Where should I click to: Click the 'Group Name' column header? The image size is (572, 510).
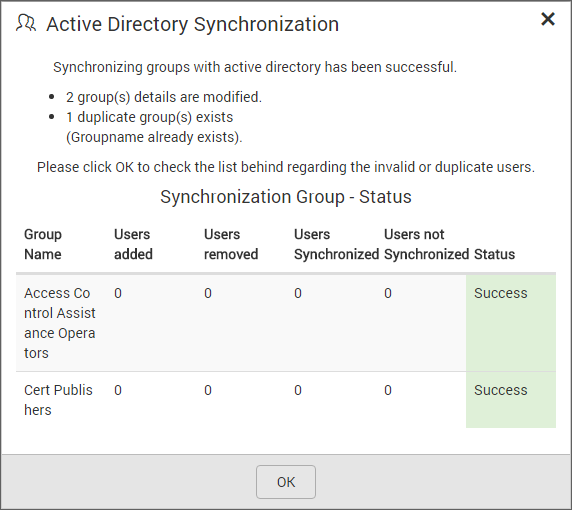pyautogui.click(x=43, y=244)
